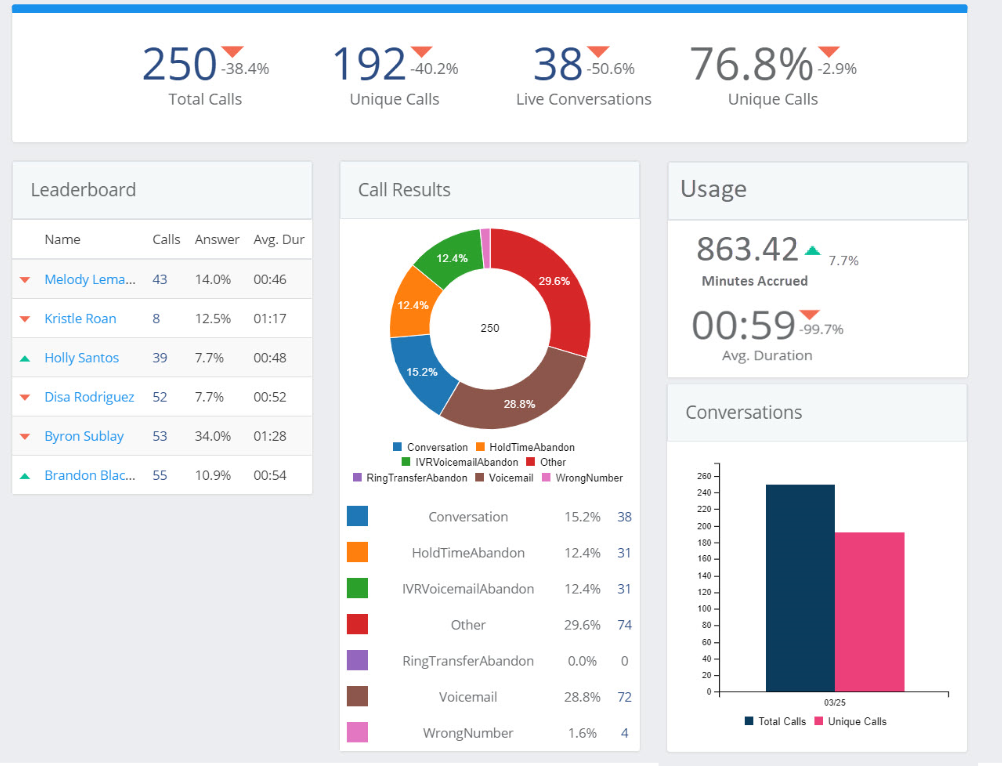
Task: Click the 250 Total Calls figure
Action: (180, 64)
